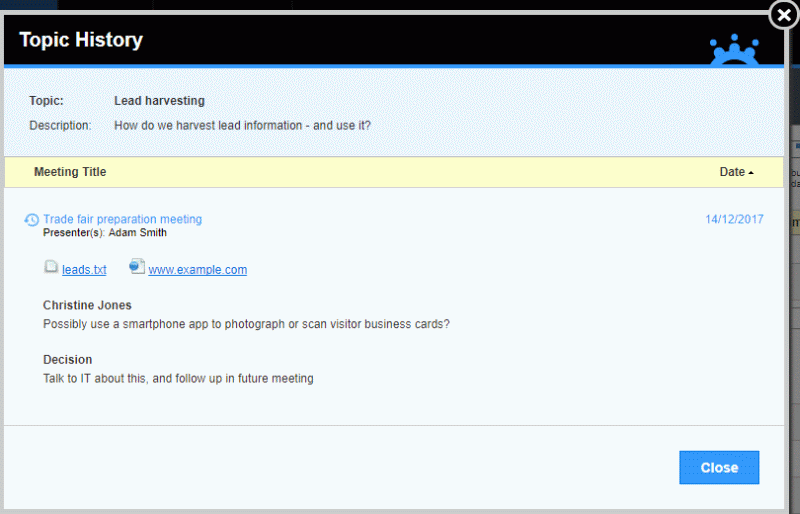Close dialog with the round X icon
Image resolution: width=800 pixels, height=514 pixels.
(x=784, y=16)
